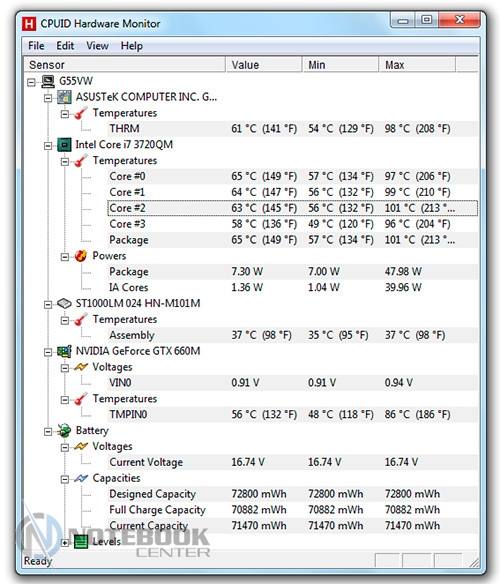Collapse the ST1000LM 024 HN-M101M node

pyautogui.click(x=48, y=305)
